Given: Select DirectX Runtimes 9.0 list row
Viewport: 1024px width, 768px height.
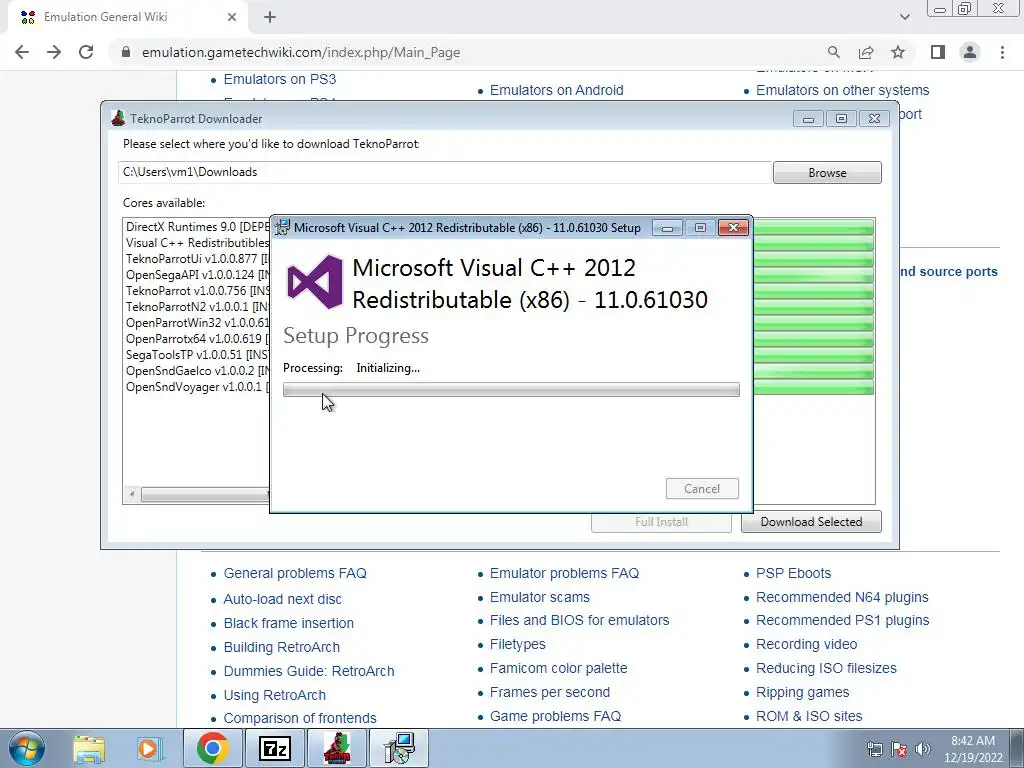Looking at the screenshot, I should tap(197, 227).
